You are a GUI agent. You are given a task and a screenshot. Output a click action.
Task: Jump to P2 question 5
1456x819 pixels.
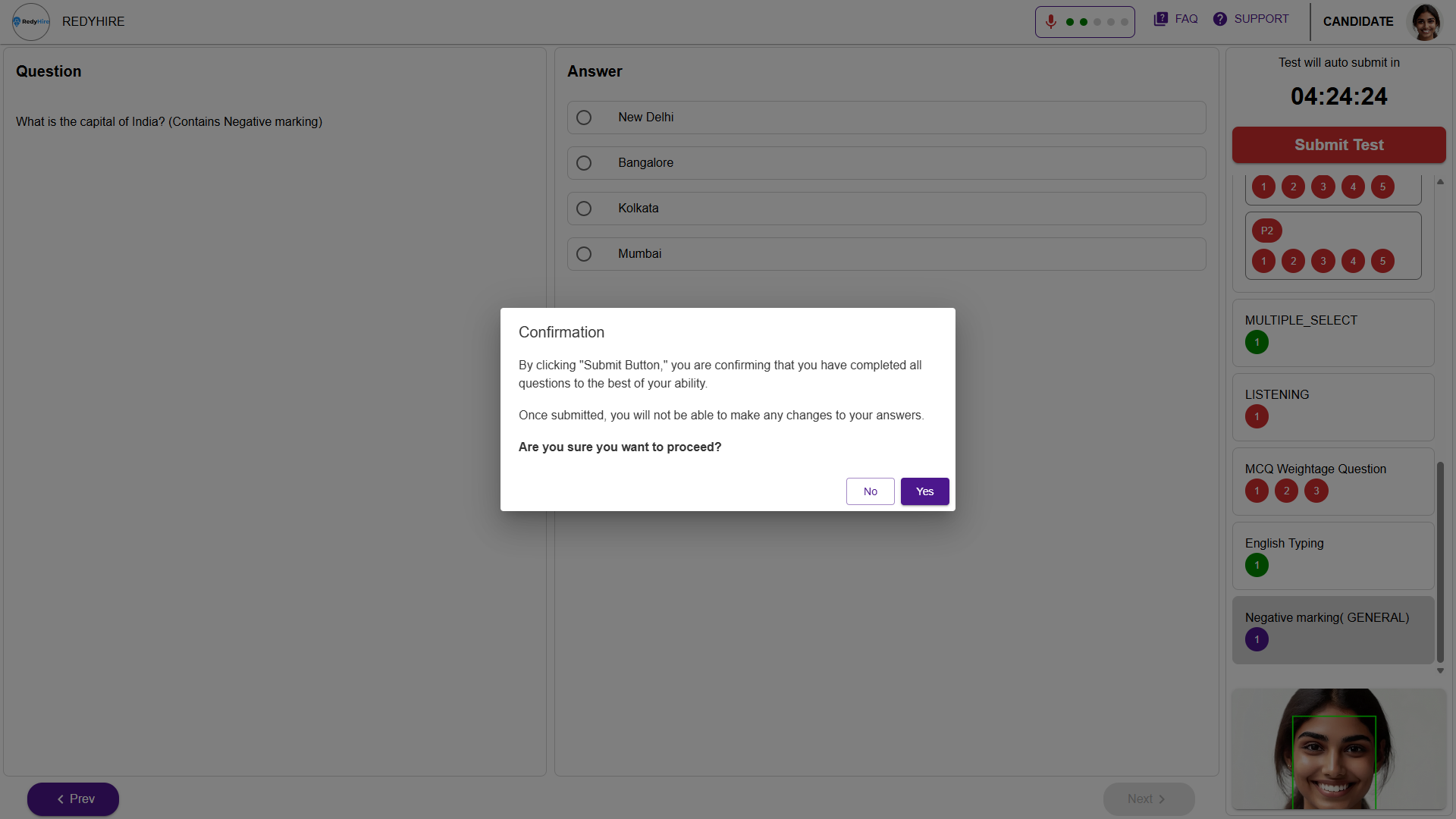click(1382, 261)
